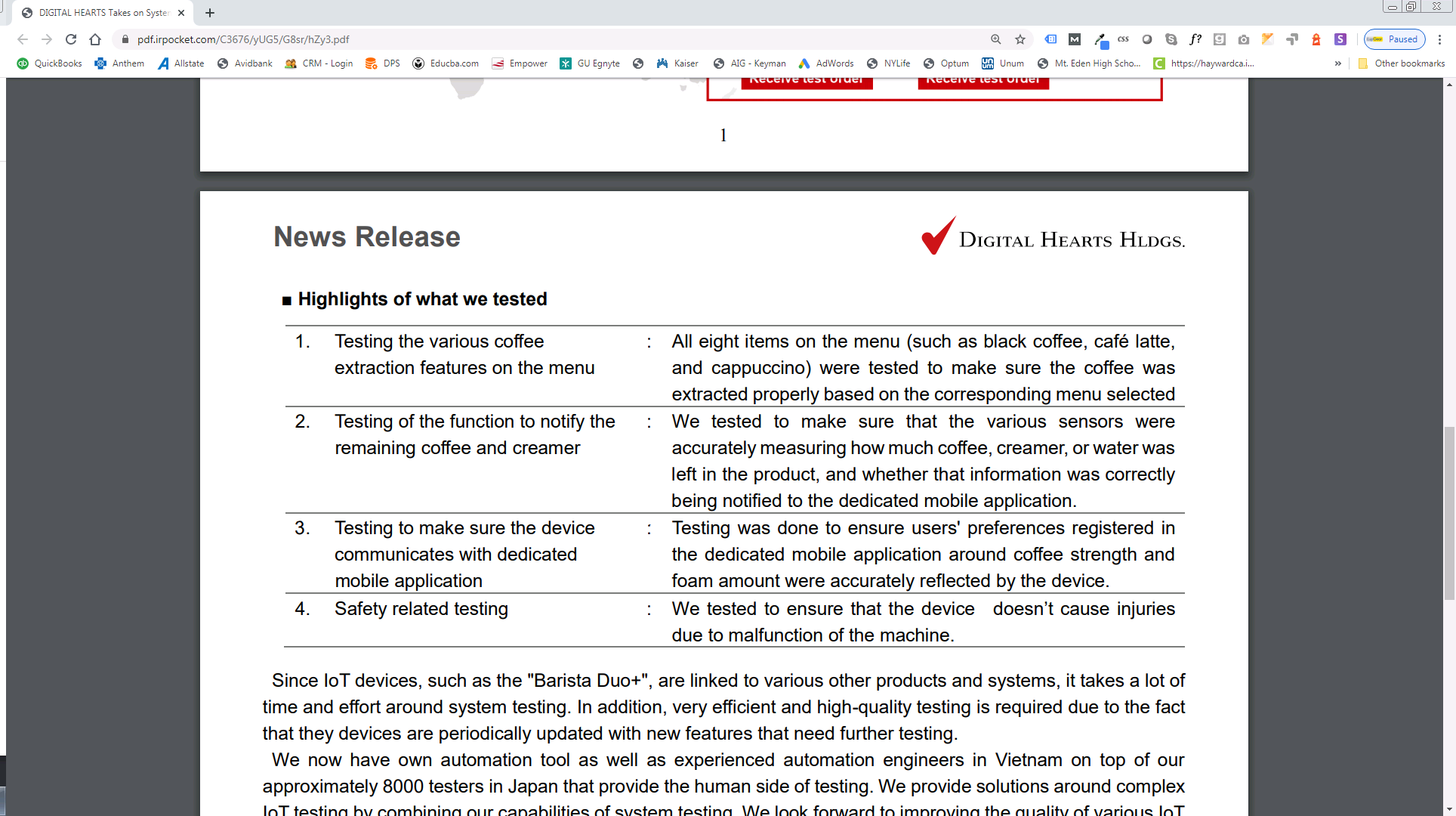The height and width of the screenshot is (816, 1456).
Task: Bookmark this page with the star
Action: point(1020,39)
